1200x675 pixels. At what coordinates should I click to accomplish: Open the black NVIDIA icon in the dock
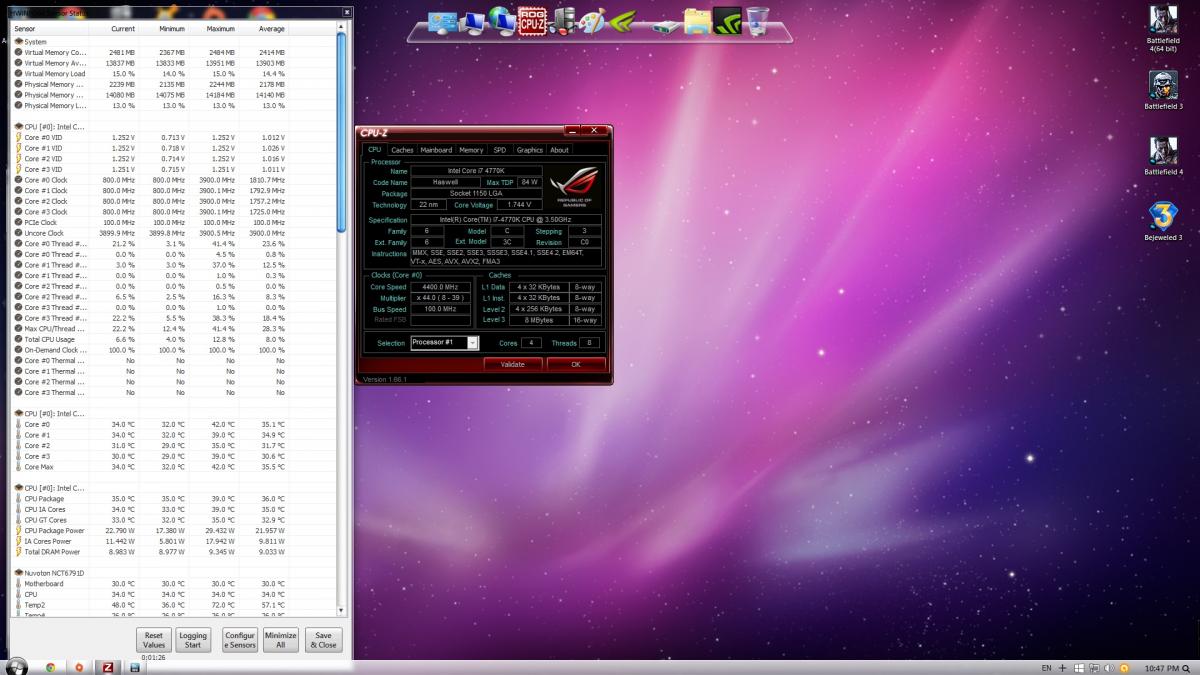[x=728, y=20]
